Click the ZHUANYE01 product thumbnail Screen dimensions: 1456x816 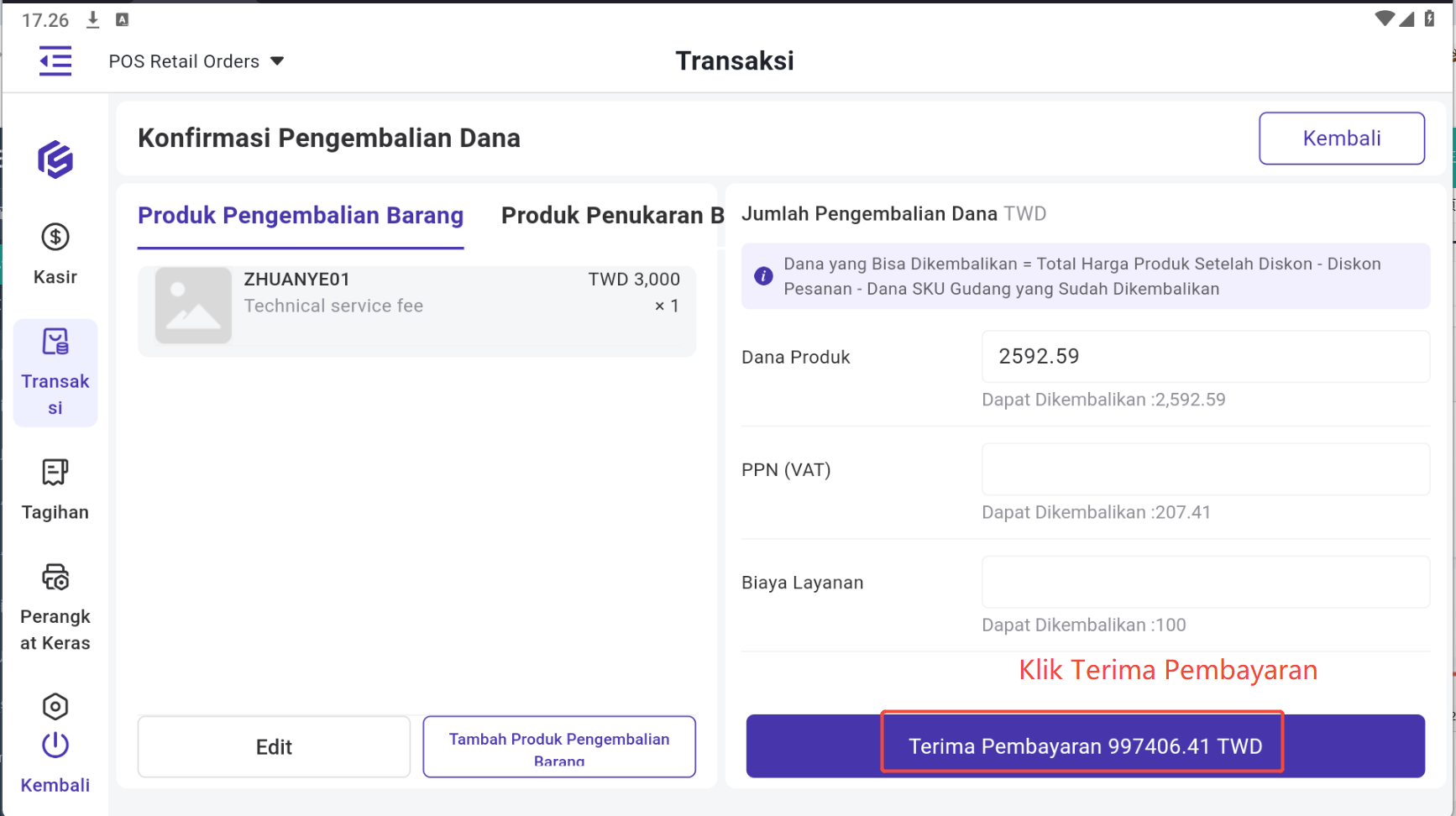pos(193,306)
